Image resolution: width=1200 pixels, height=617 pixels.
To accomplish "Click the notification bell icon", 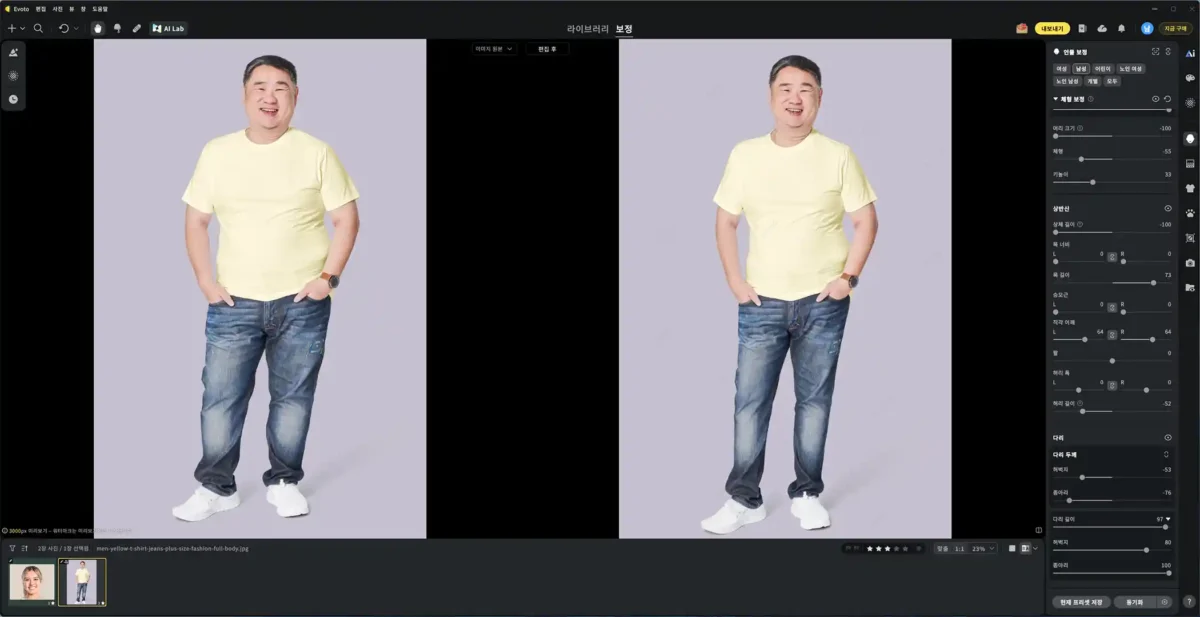I will pos(1121,28).
